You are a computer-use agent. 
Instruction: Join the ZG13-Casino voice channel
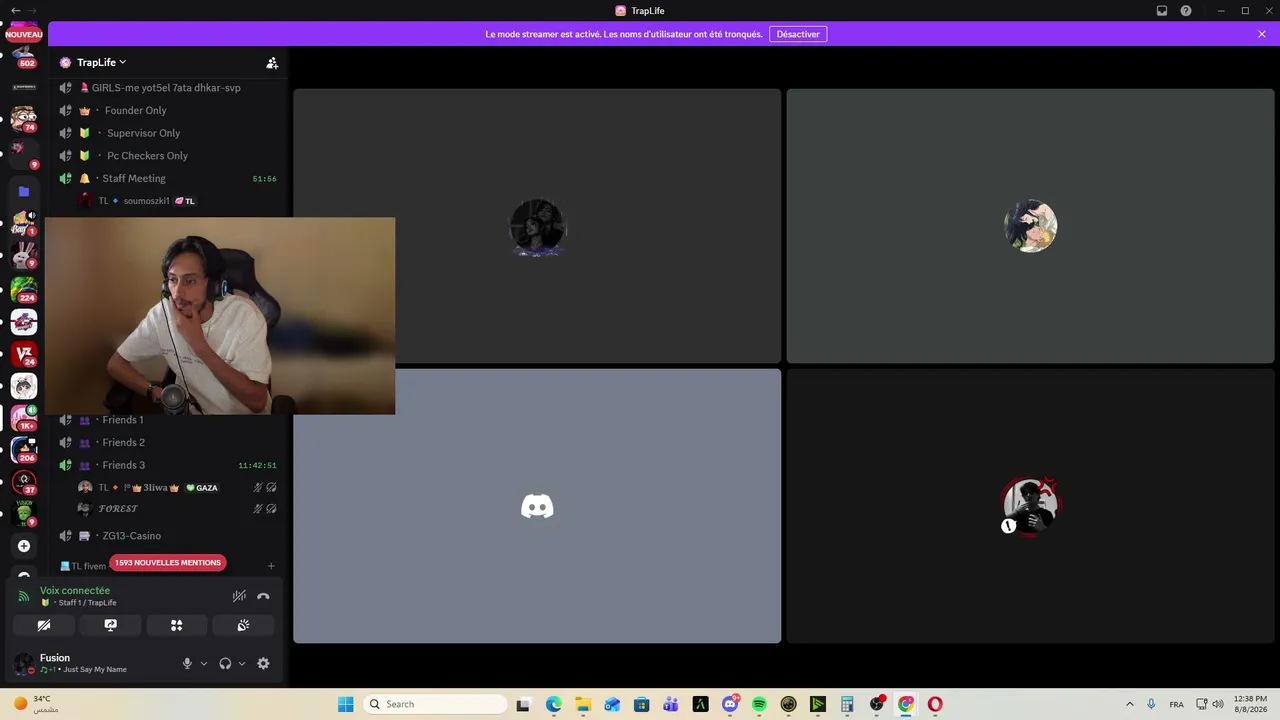point(166,536)
